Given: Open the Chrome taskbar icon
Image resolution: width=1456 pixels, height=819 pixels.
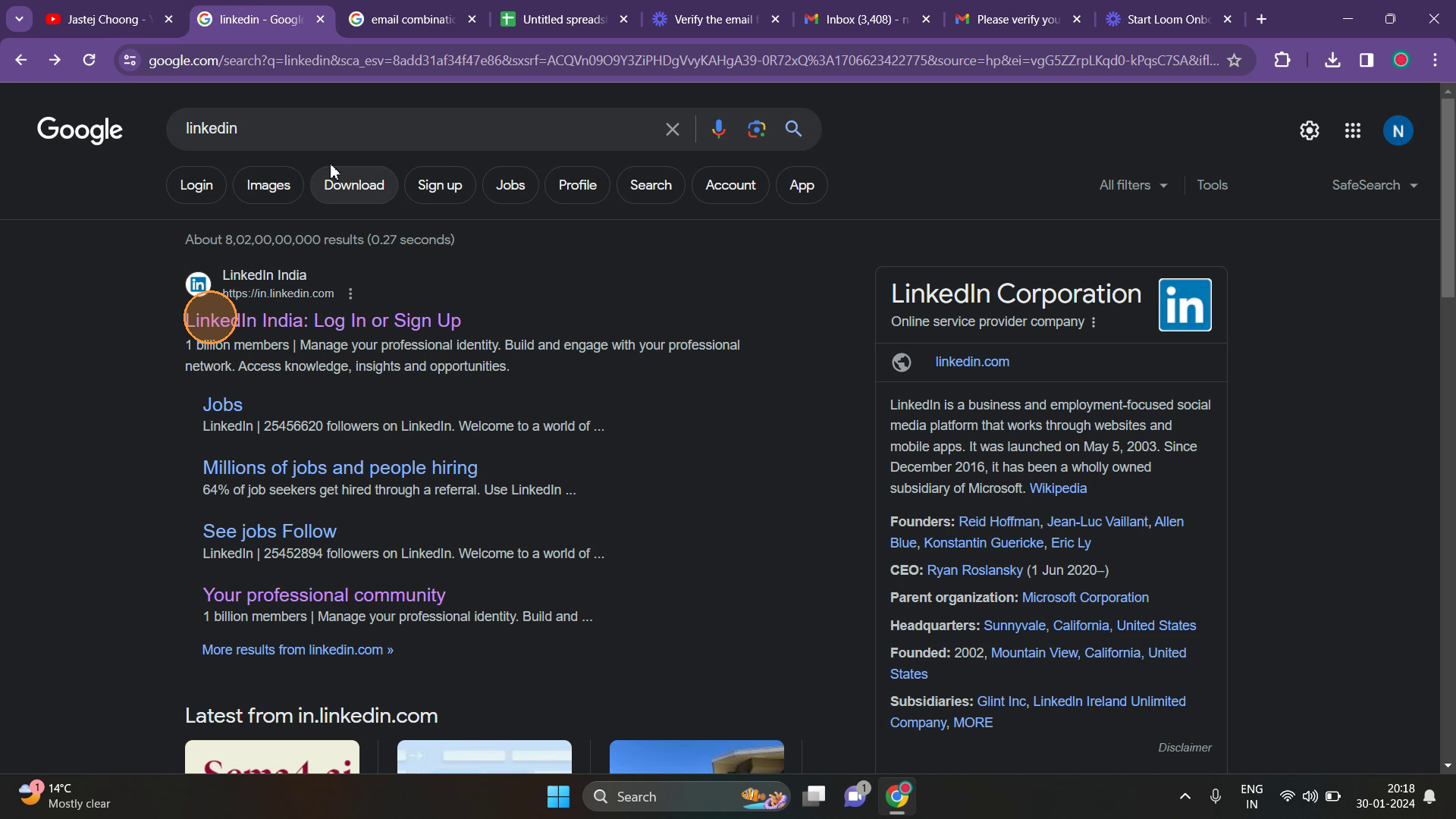Looking at the screenshot, I should pos(897,796).
